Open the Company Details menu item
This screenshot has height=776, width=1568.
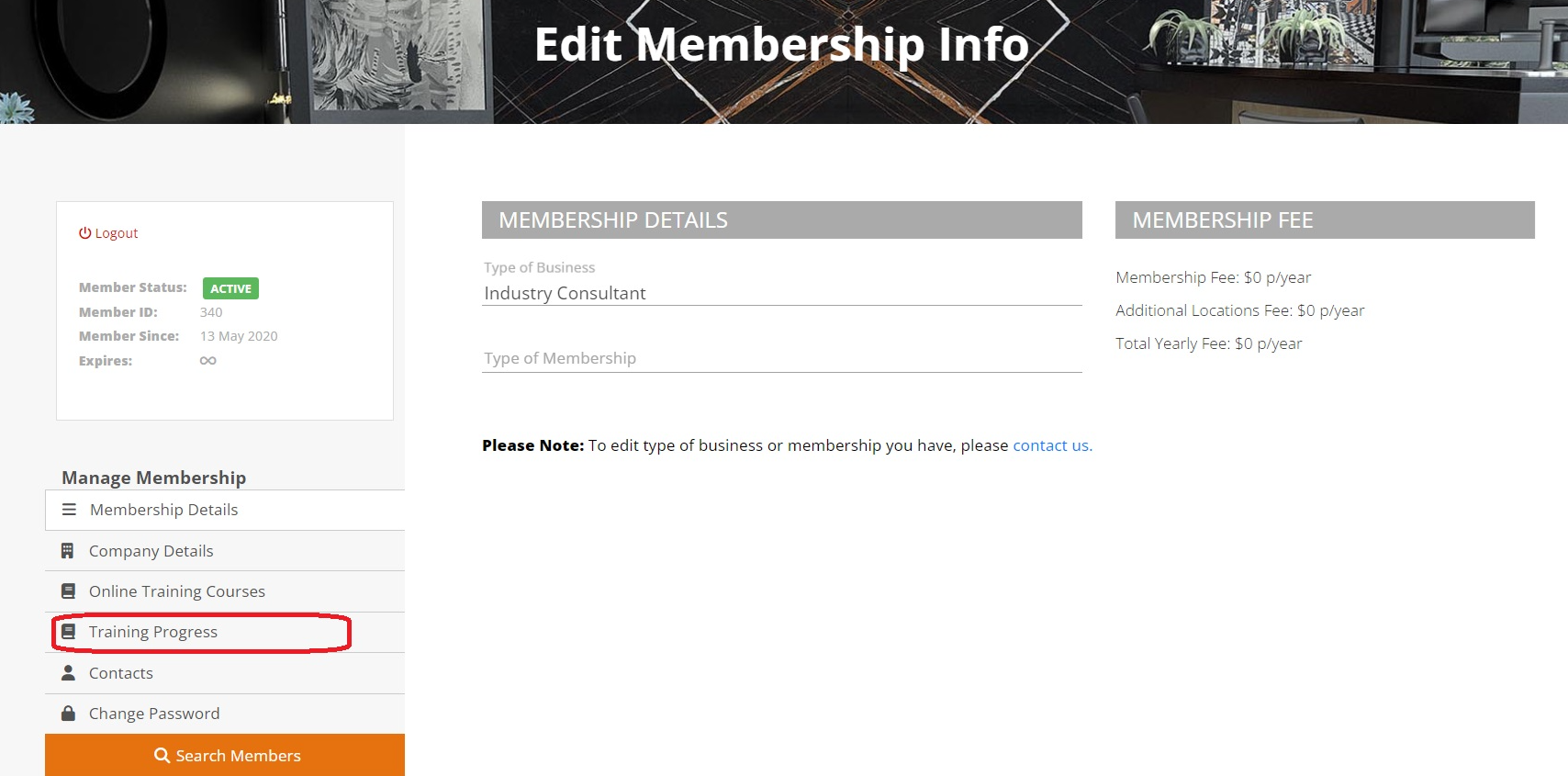tap(151, 551)
